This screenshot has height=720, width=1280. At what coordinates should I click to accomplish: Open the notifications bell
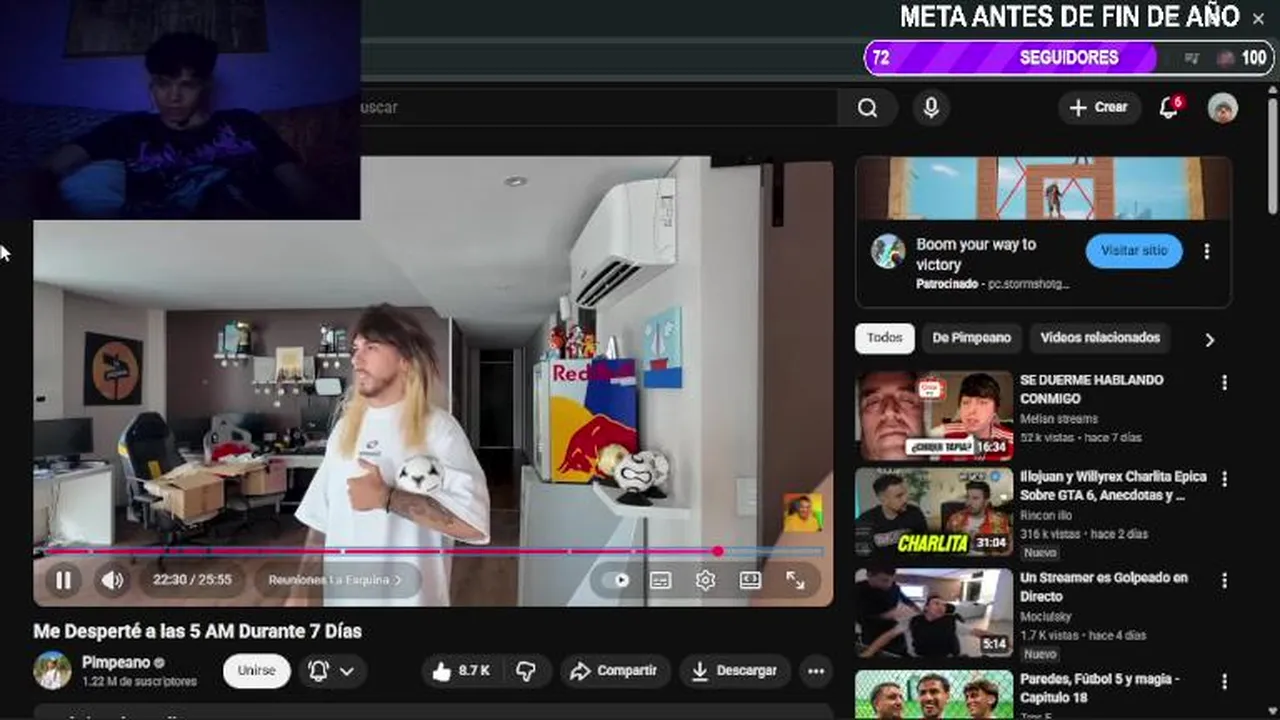click(1169, 108)
